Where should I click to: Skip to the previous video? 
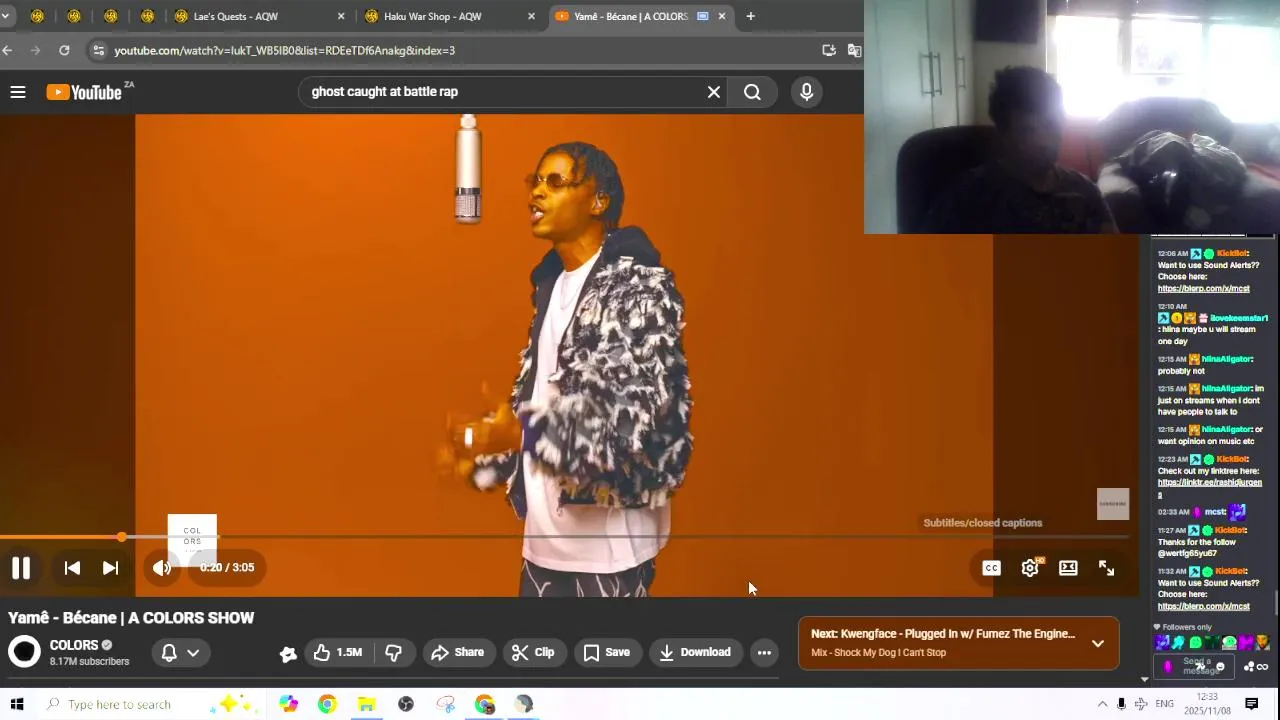click(72, 568)
